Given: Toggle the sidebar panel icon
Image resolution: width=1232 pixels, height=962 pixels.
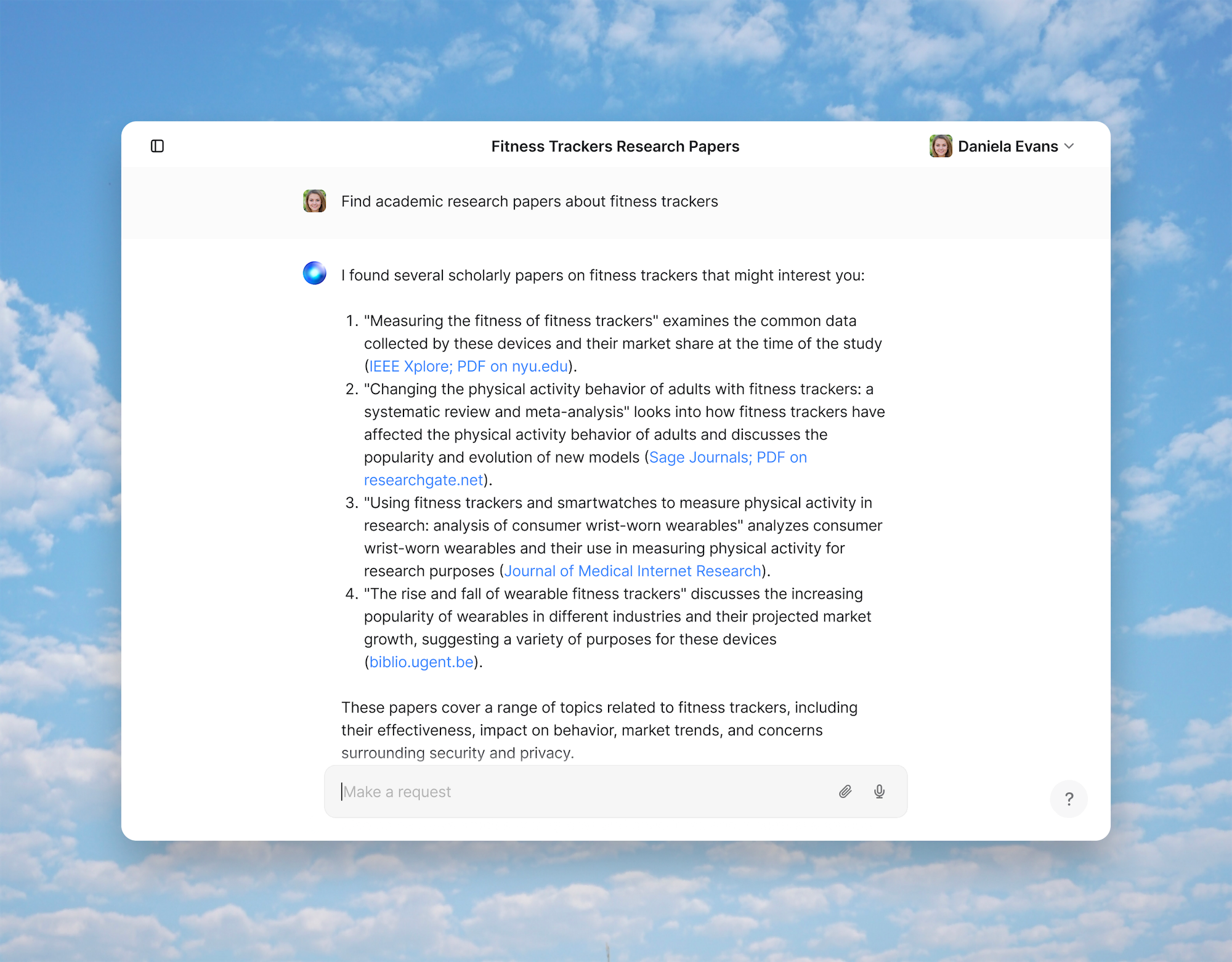Looking at the screenshot, I should click(157, 146).
